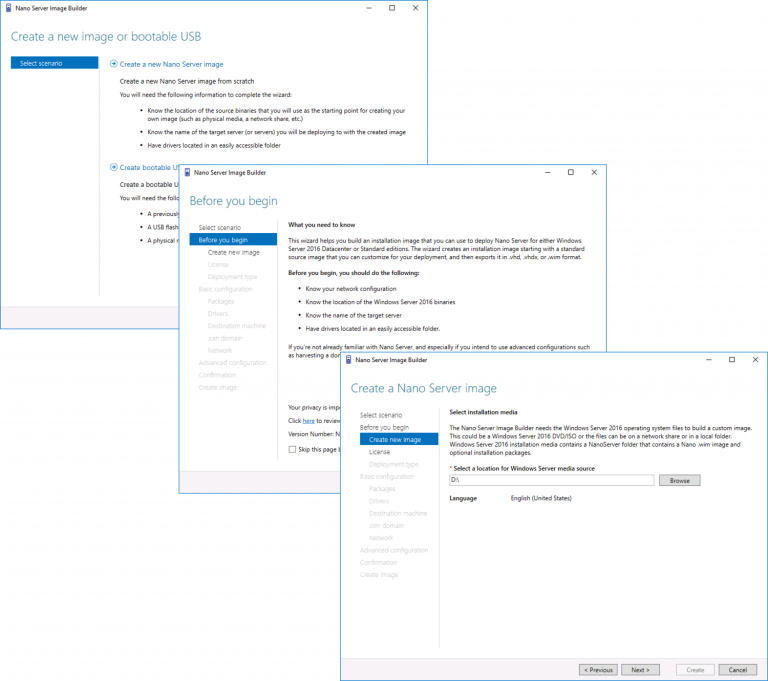768x681 pixels.
Task: Click Advanced configuration step in middle window
Action: click(x=233, y=363)
